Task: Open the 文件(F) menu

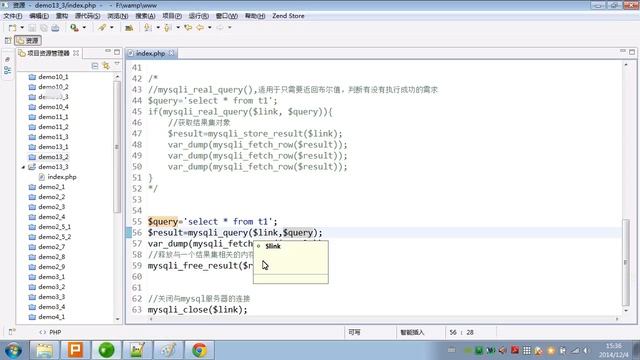Action: pos(13,16)
